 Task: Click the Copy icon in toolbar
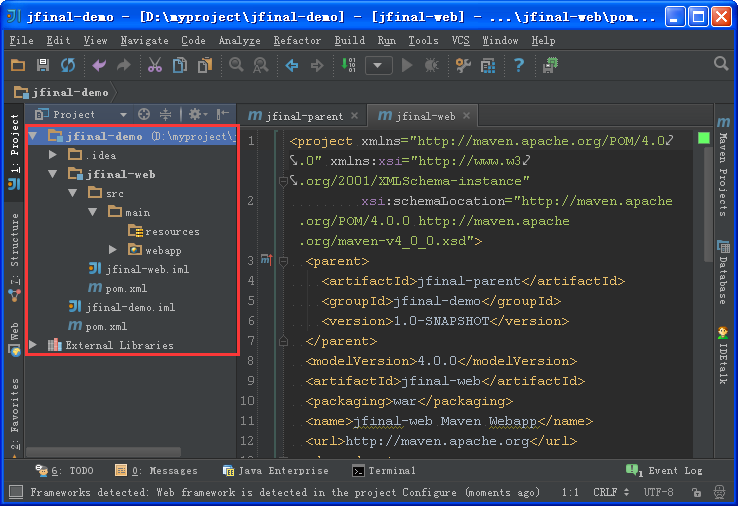[x=179, y=65]
